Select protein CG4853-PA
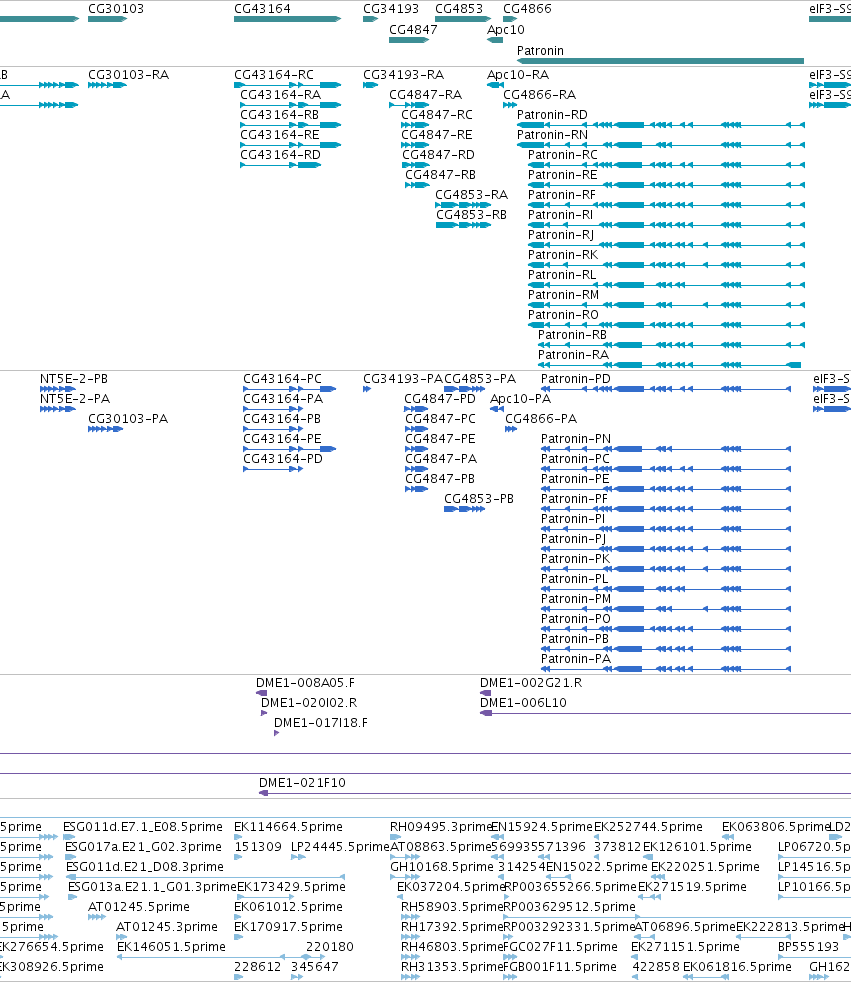This screenshot has width=851, height=982. pos(480,379)
